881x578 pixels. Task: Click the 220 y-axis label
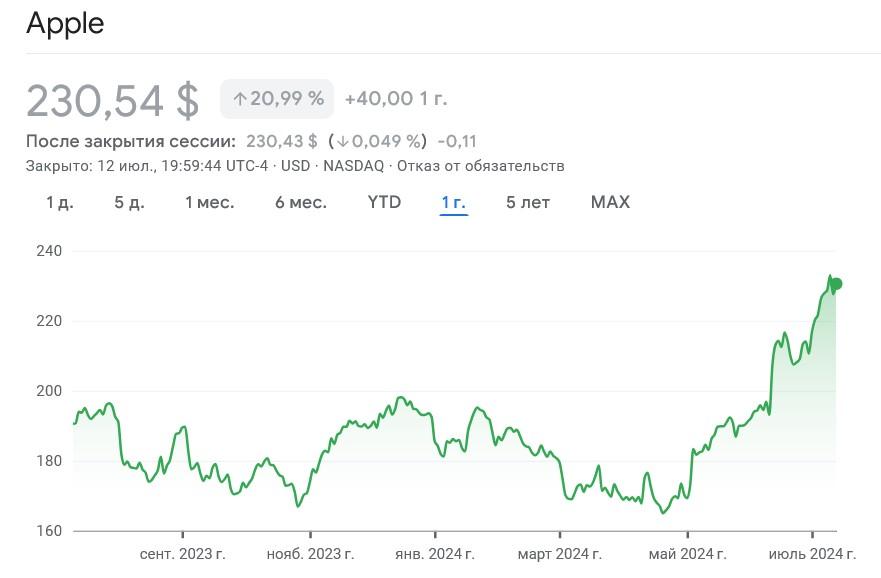pyautogui.click(x=49, y=321)
